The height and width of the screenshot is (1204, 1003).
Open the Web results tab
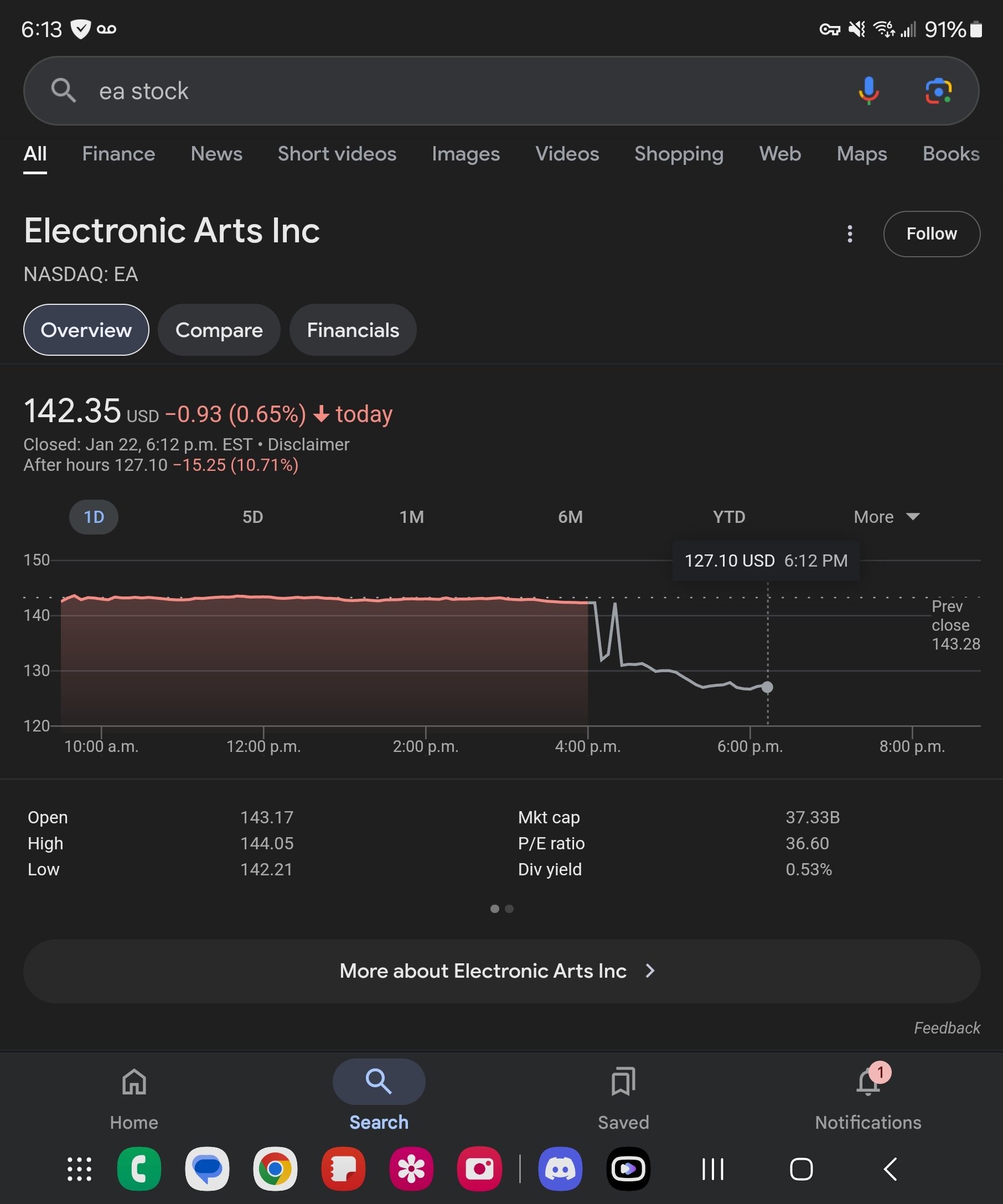[x=780, y=154]
